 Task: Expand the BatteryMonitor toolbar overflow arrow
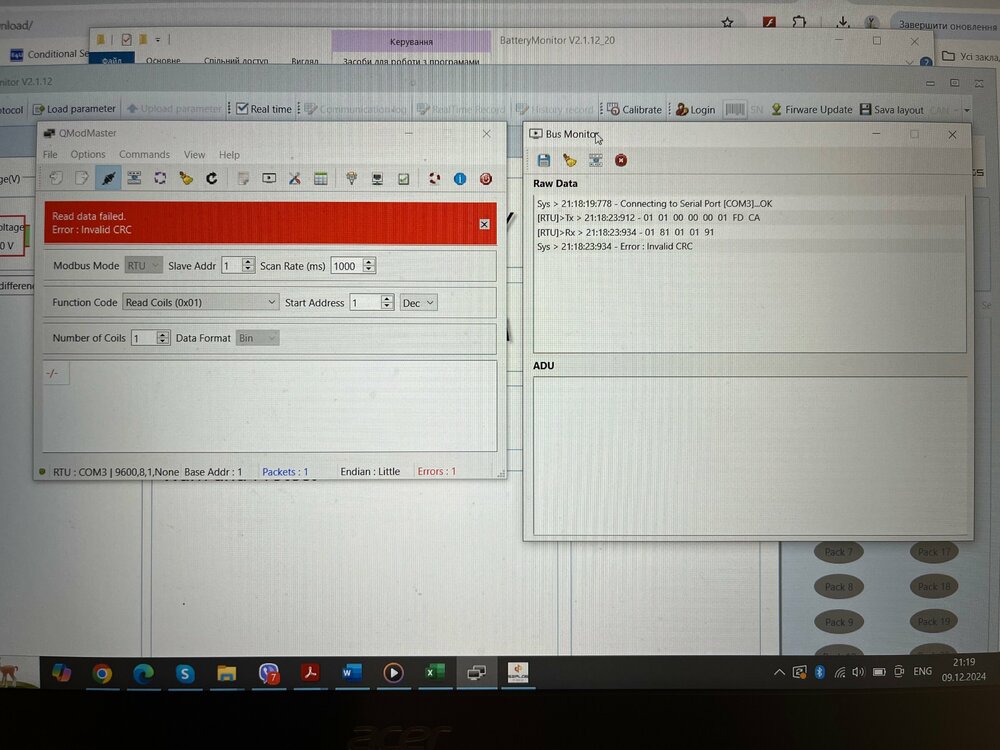click(x=967, y=110)
